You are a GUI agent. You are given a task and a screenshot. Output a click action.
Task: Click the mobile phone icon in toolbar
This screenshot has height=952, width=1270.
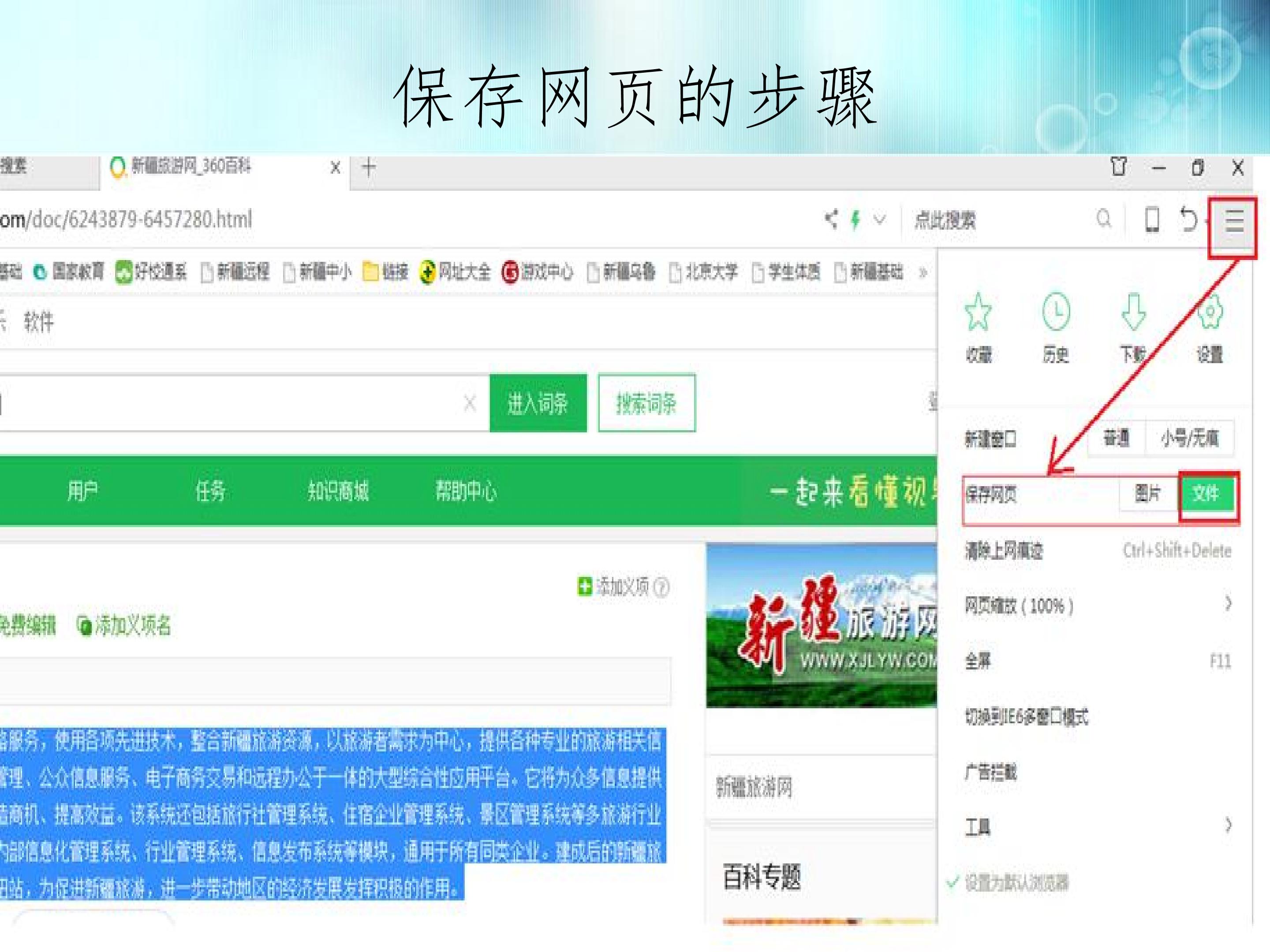tap(1152, 220)
